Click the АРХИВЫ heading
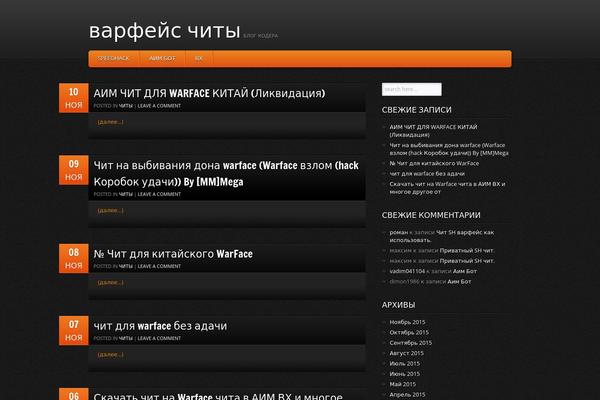Viewport: 600px width, 400px height. pos(398,305)
